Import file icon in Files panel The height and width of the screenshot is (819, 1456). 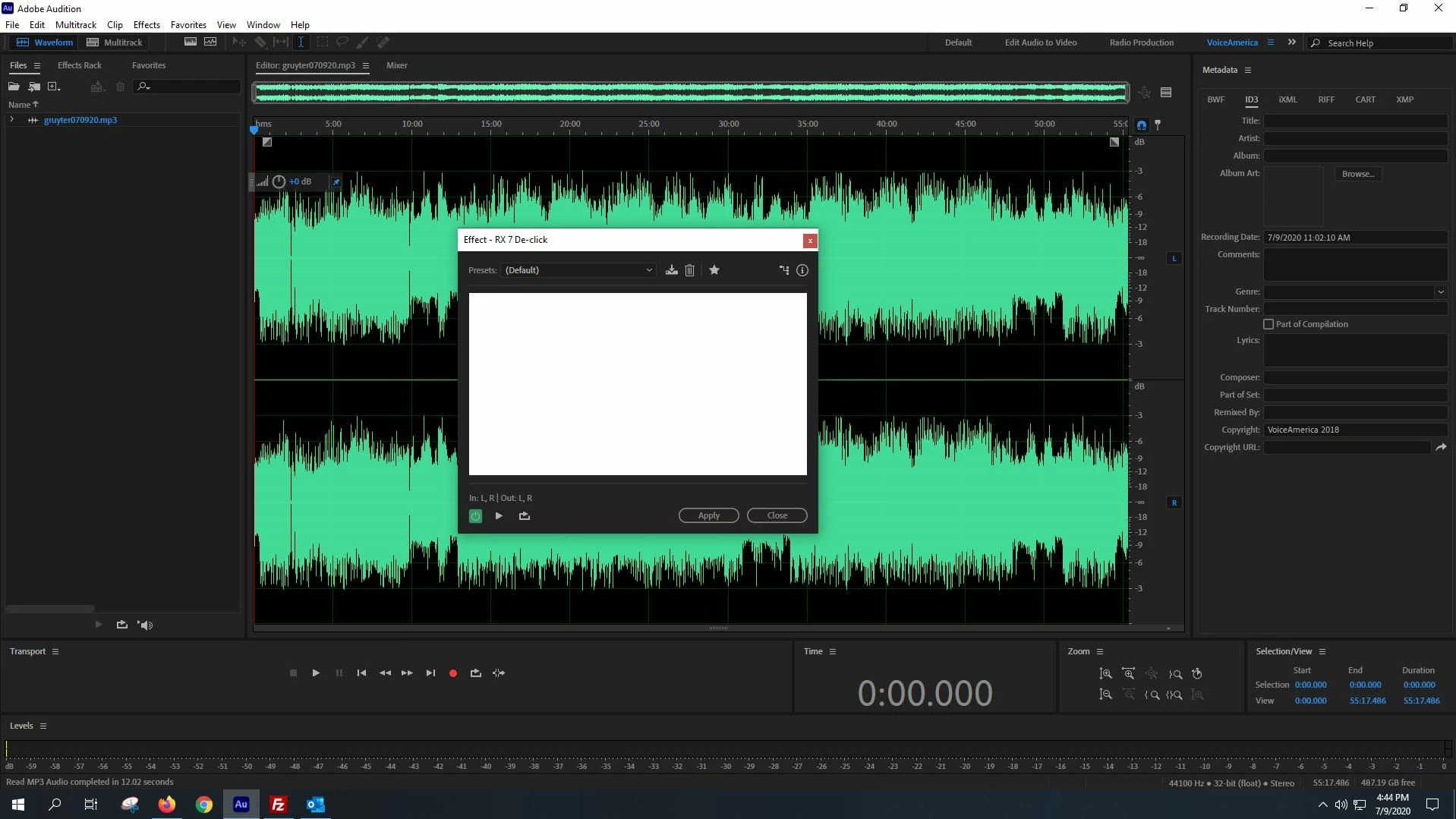coord(34,87)
